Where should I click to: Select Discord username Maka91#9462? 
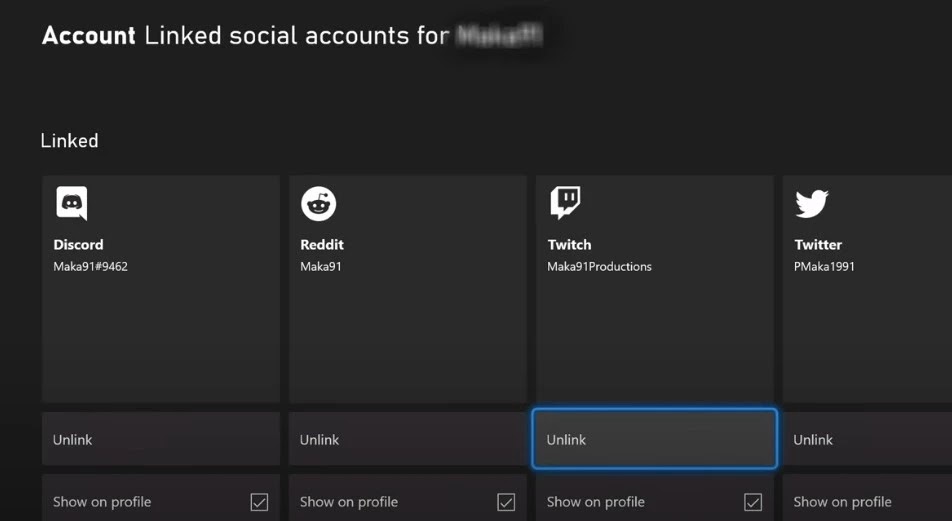click(90, 267)
